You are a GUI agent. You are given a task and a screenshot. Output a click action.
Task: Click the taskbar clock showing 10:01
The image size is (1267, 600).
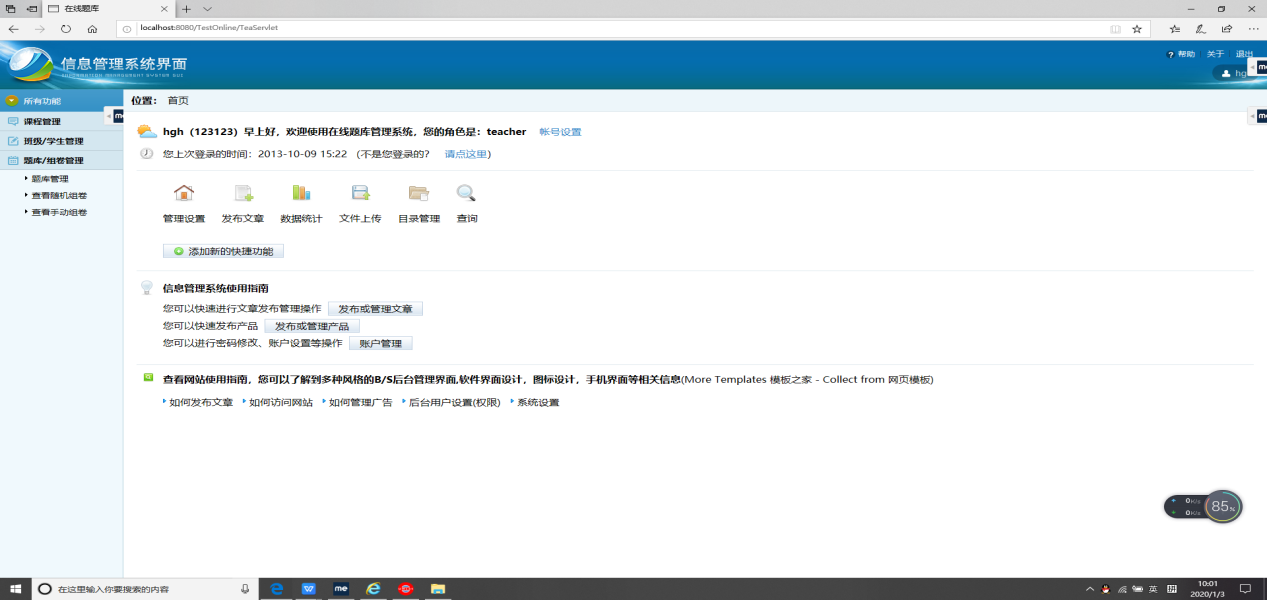(x=1208, y=589)
